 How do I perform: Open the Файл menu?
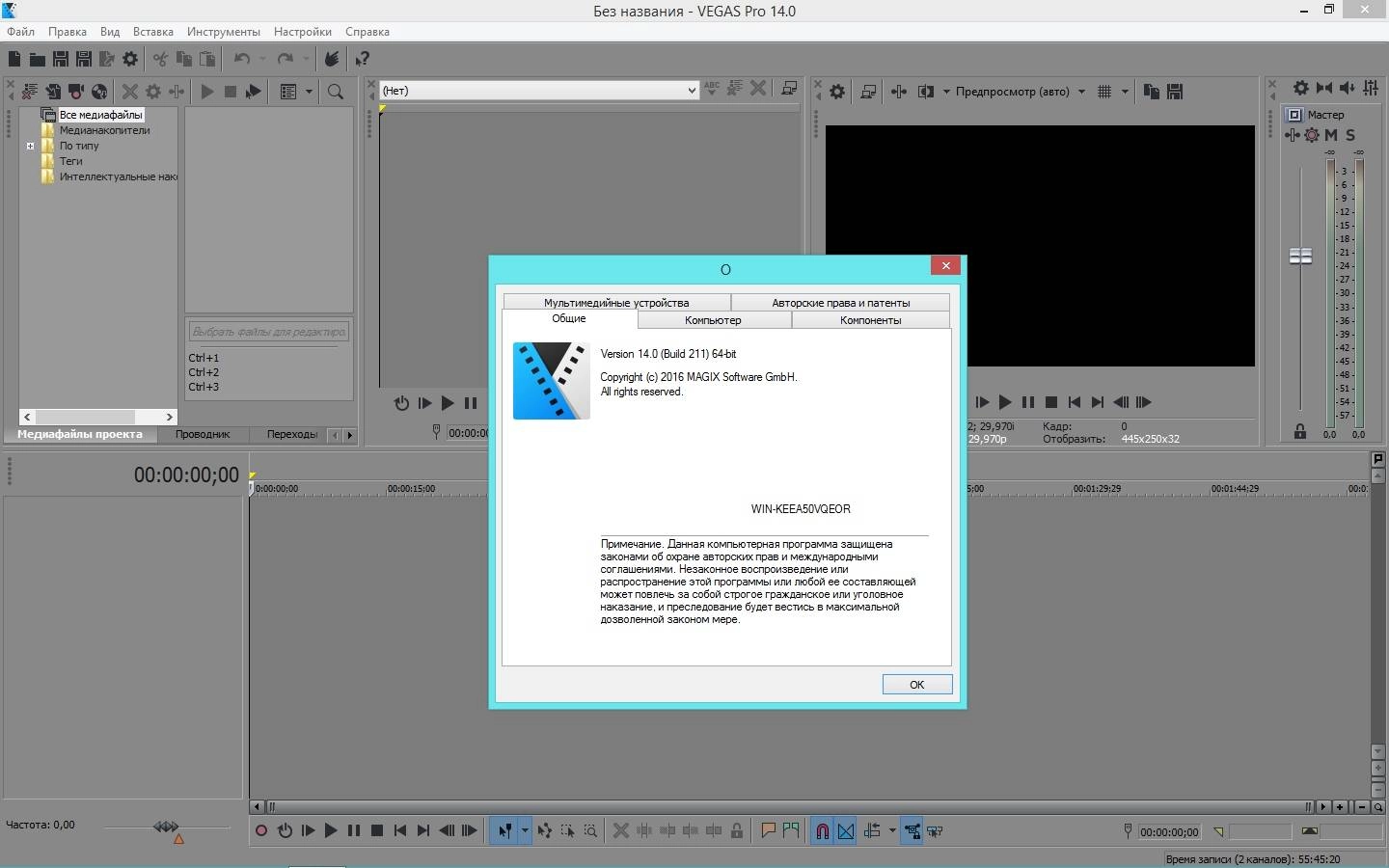[x=20, y=32]
